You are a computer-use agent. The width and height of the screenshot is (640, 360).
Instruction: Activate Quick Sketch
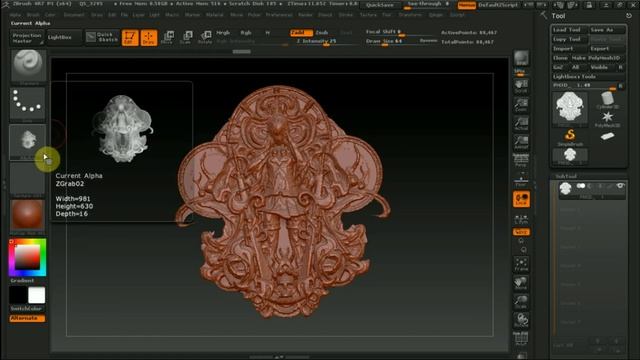click(x=102, y=37)
